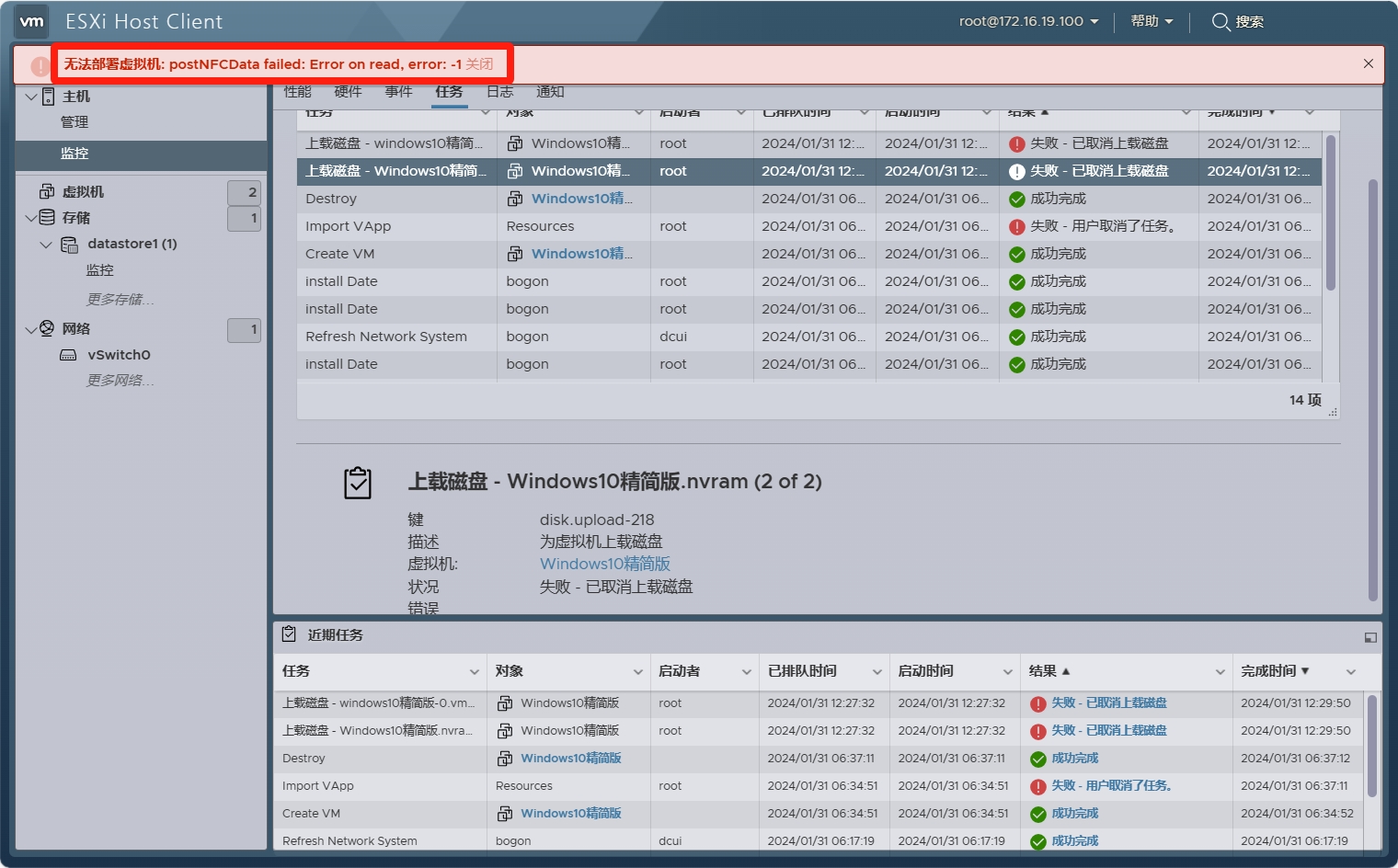The height and width of the screenshot is (868, 1398).
Task: Click the clipboard icon beside the task details title
Action: 358,483
